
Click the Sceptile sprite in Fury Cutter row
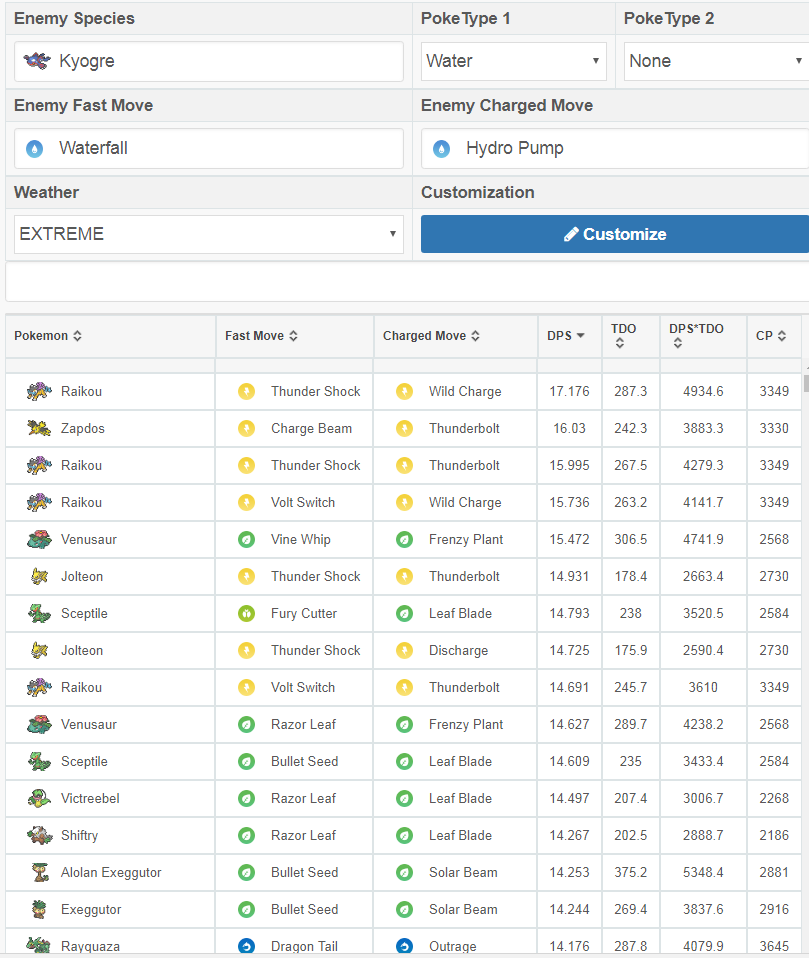[39, 613]
